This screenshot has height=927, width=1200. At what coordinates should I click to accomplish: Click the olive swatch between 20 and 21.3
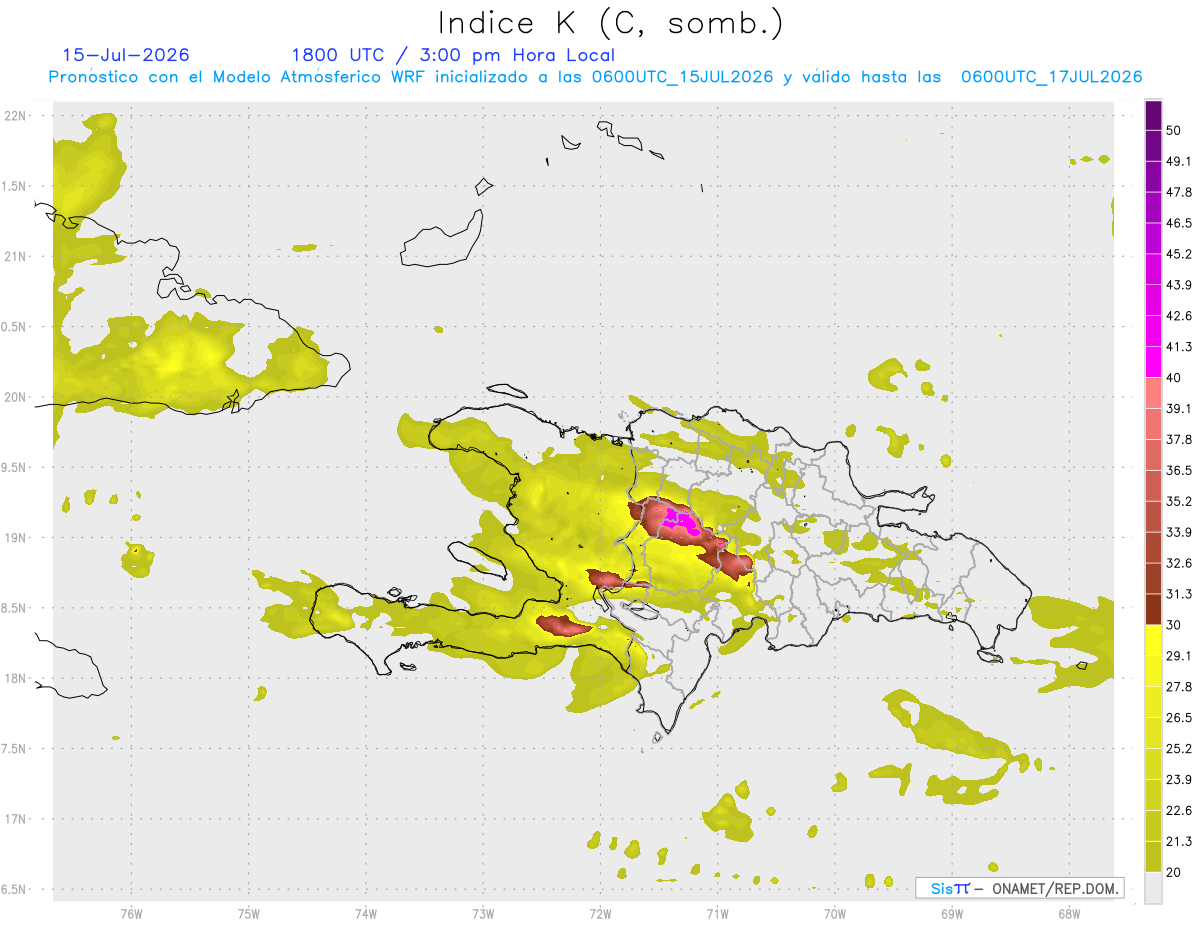(x=1153, y=857)
